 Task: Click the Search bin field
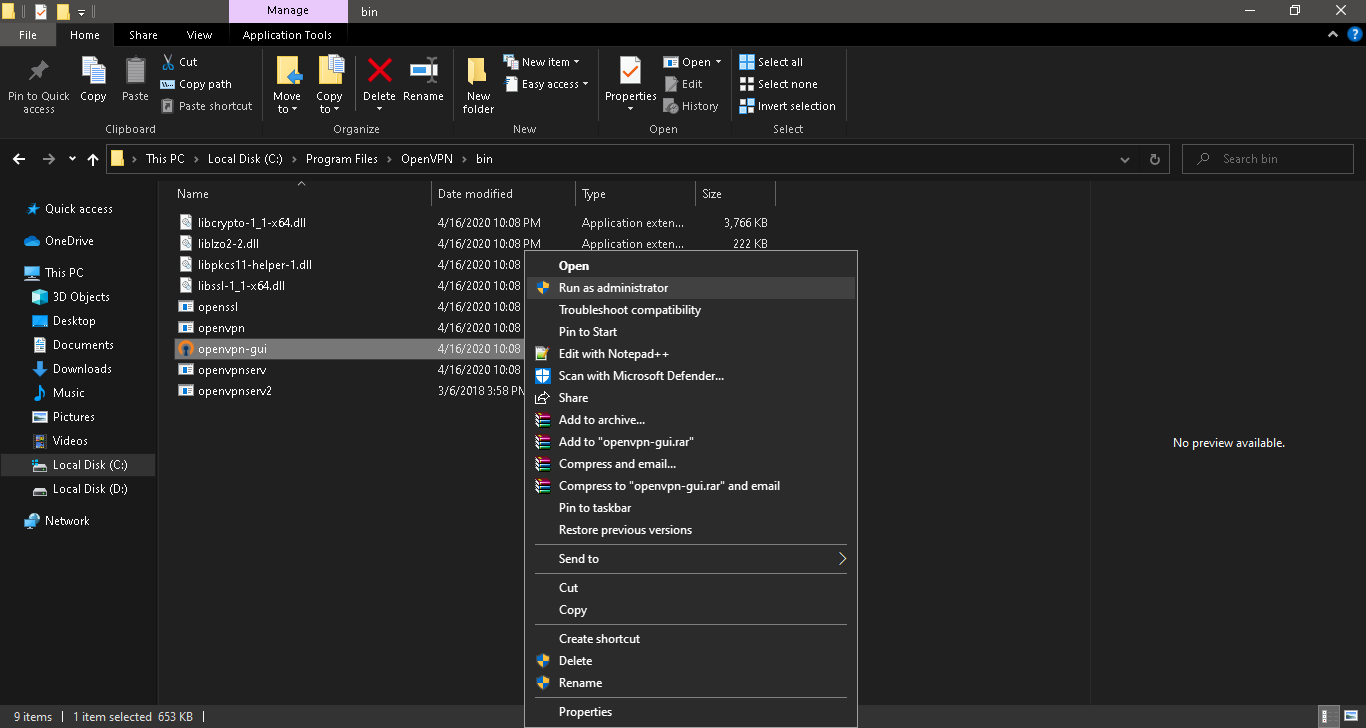(1268, 159)
